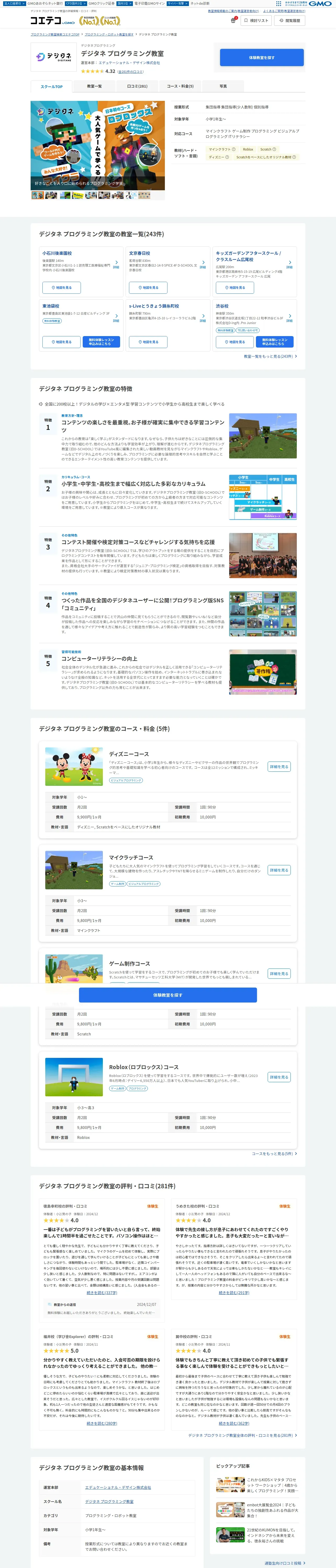Select the yellow gallery thumbnail under banner

(x=78, y=195)
